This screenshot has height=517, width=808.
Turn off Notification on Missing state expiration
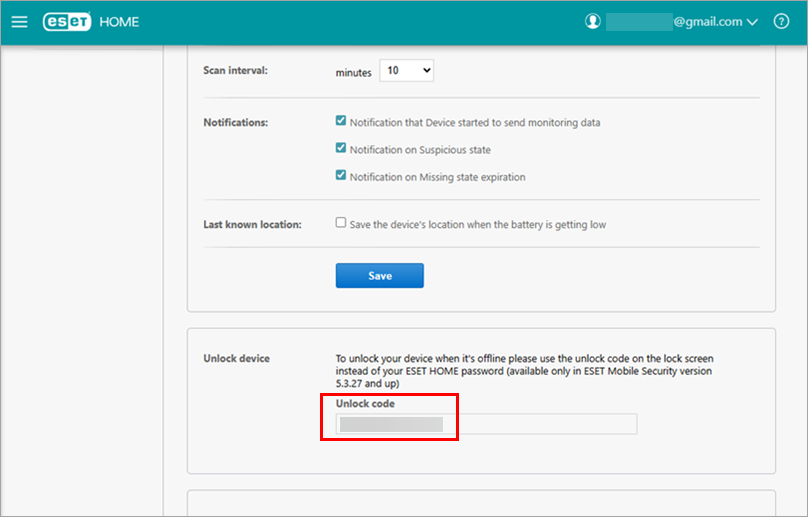(342, 176)
